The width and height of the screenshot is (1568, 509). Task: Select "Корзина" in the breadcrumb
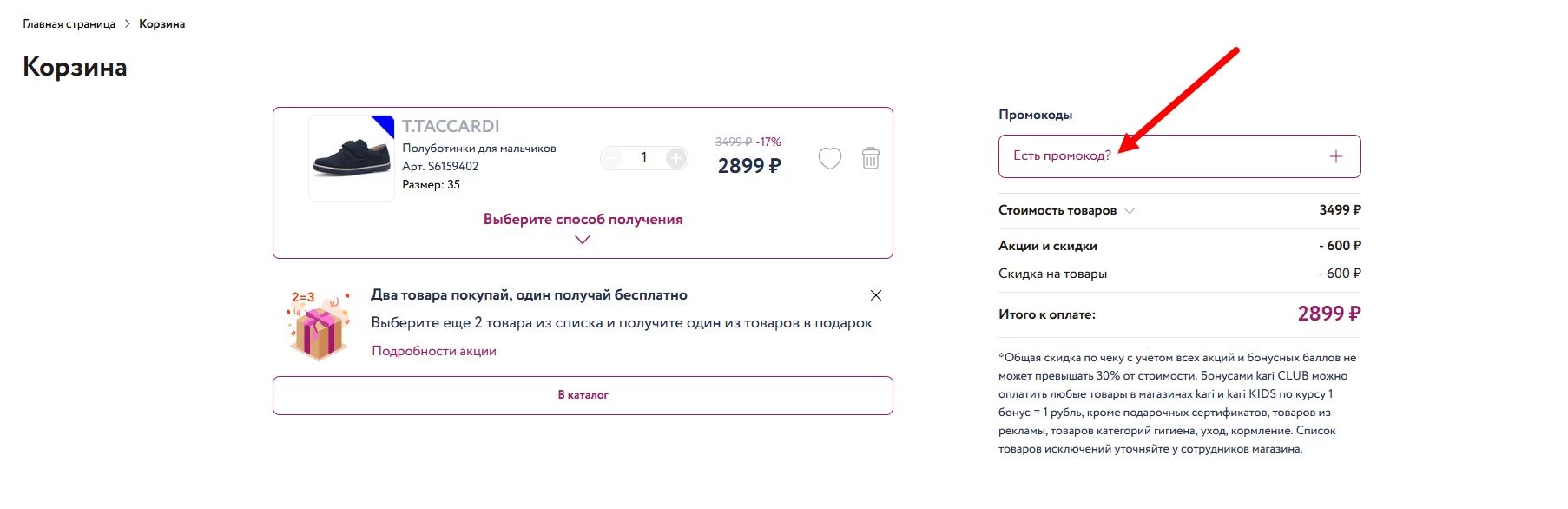coord(161,23)
